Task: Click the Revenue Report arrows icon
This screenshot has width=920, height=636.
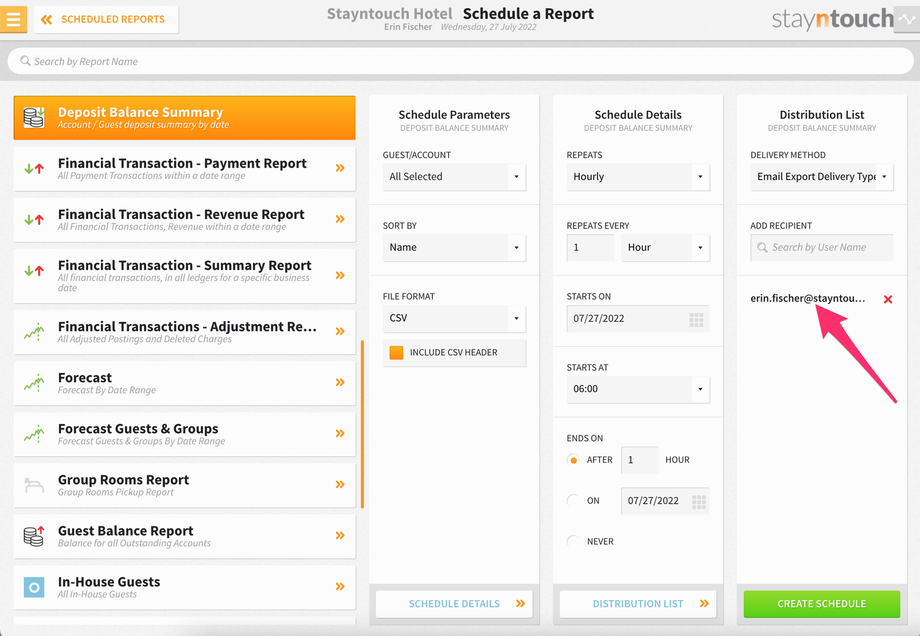Action: (34, 219)
